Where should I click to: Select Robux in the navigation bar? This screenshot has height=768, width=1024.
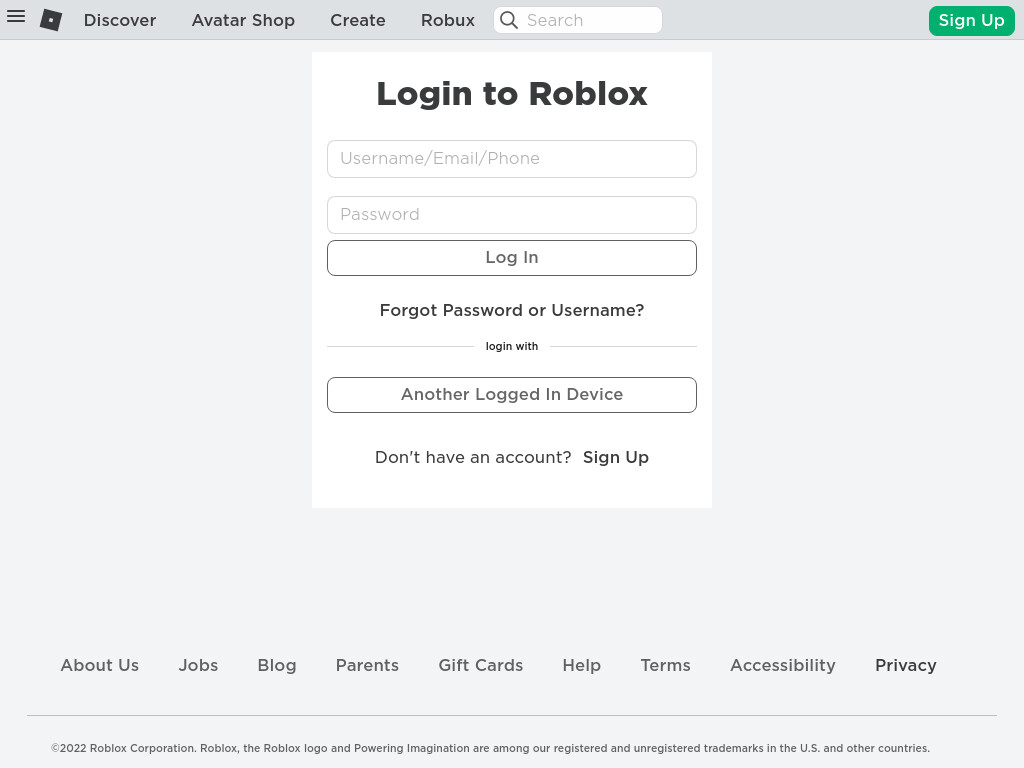447,20
